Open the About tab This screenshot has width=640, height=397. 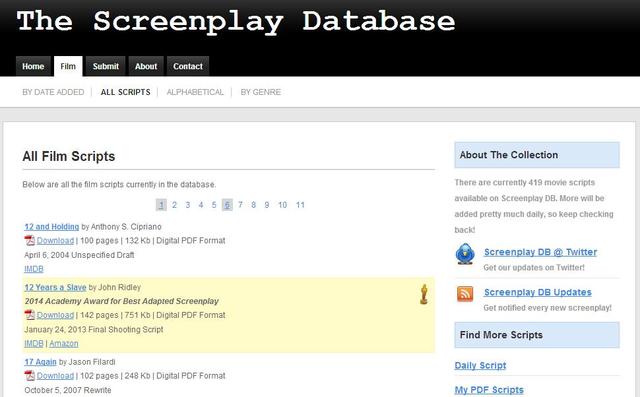(x=146, y=66)
